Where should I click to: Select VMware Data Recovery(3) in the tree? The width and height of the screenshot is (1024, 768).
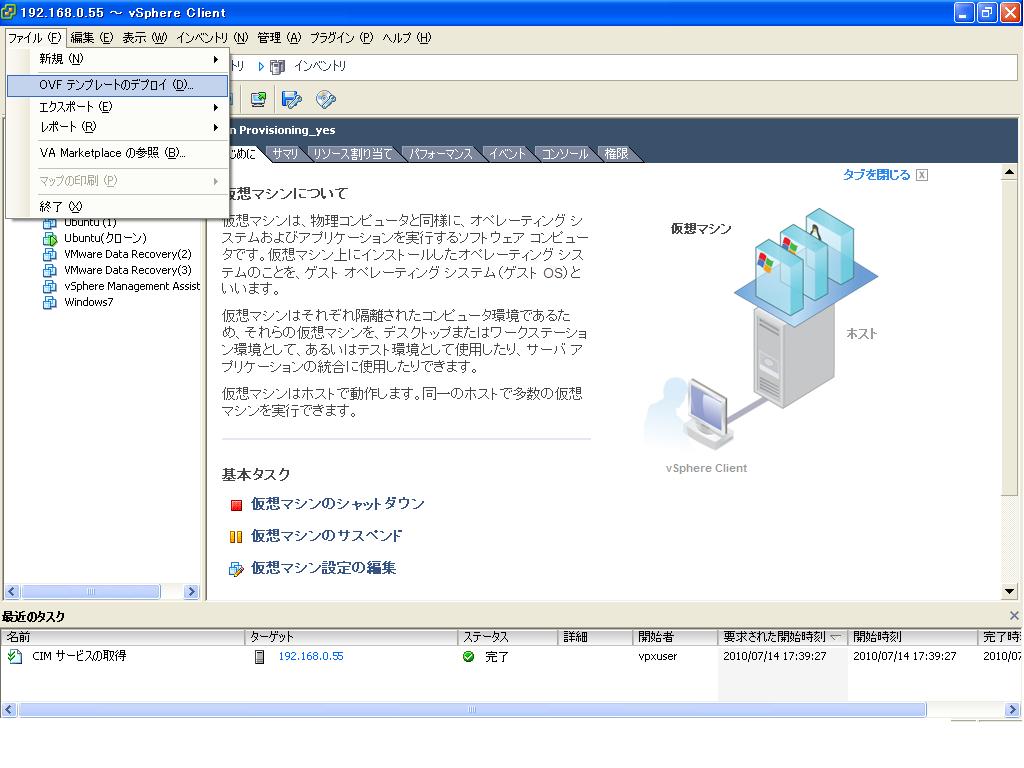[x=128, y=270]
